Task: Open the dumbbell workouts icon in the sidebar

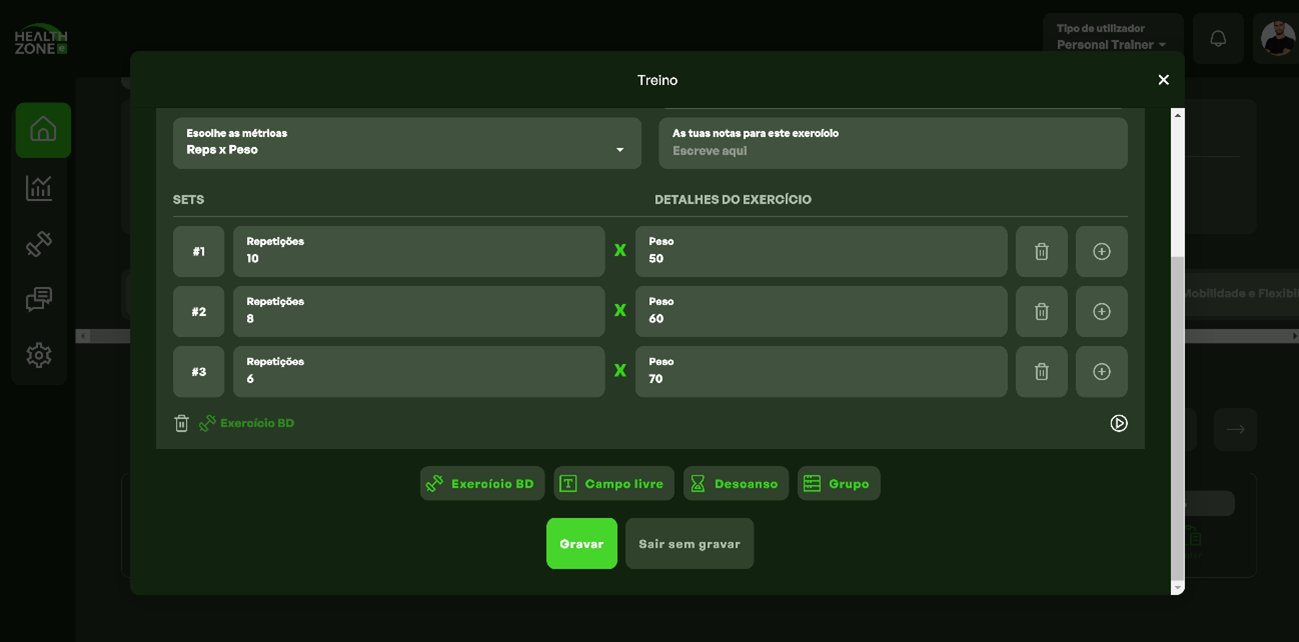Action: 39,243
